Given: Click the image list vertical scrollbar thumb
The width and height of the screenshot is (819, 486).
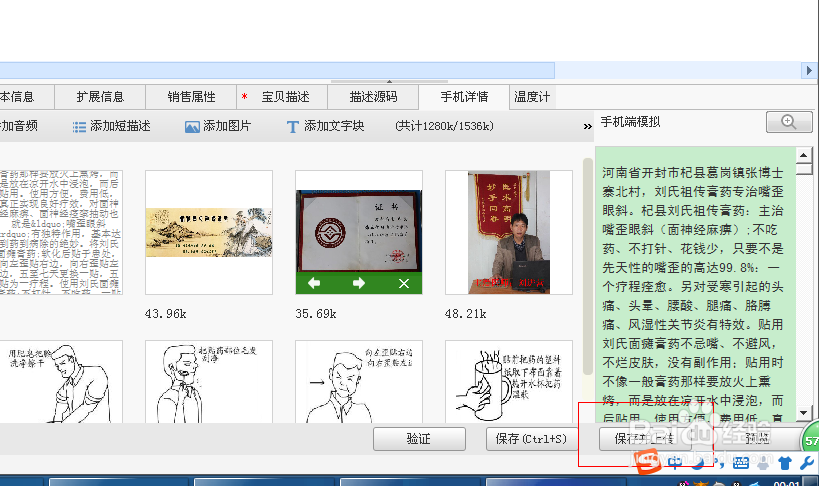Looking at the screenshot, I should [588, 267].
